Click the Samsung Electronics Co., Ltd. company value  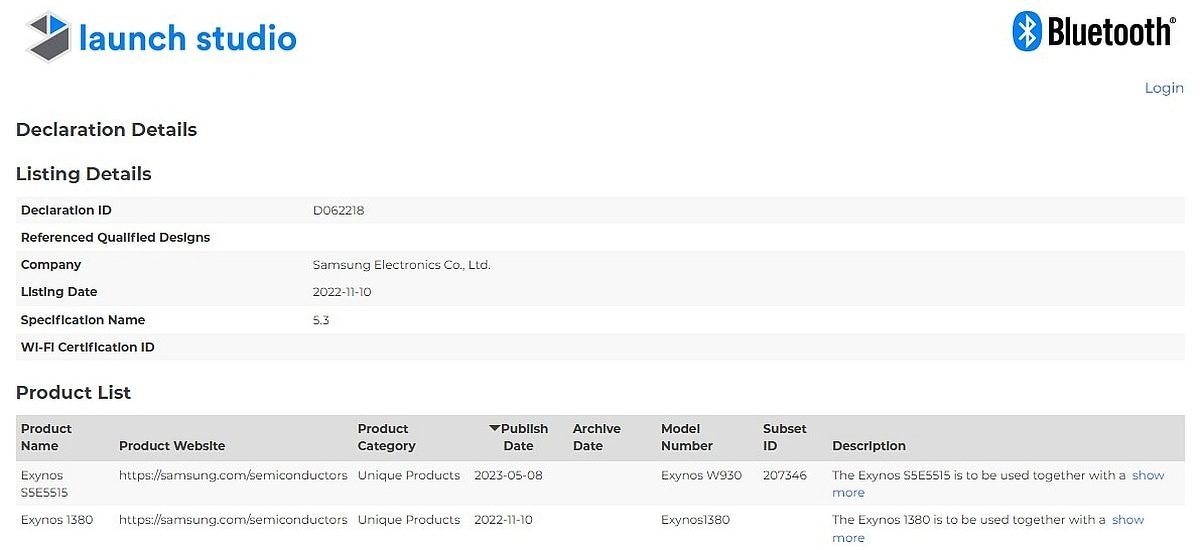point(401,265)
